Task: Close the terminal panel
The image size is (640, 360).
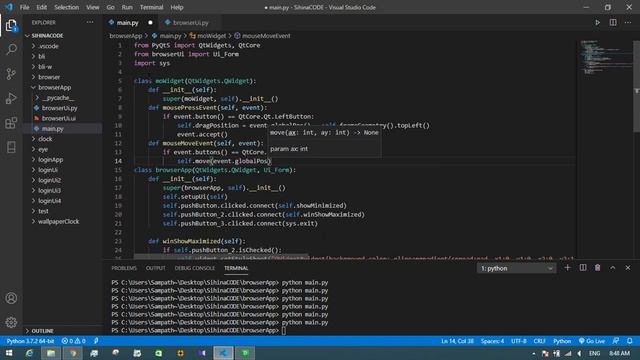Action: click(x=628, y=268)
